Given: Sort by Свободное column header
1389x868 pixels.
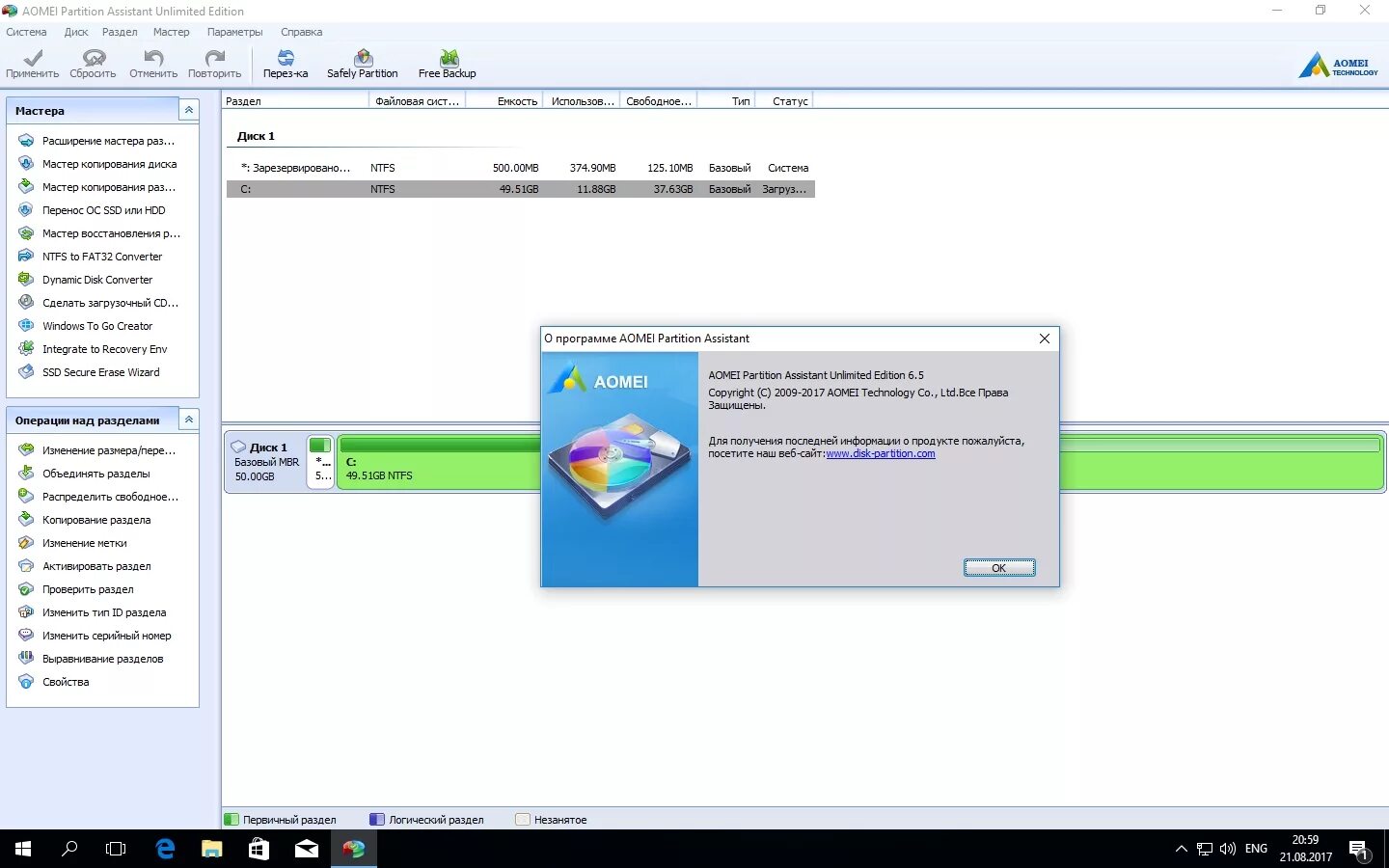Looking at the screenshot, I should (x=658, y=101).
